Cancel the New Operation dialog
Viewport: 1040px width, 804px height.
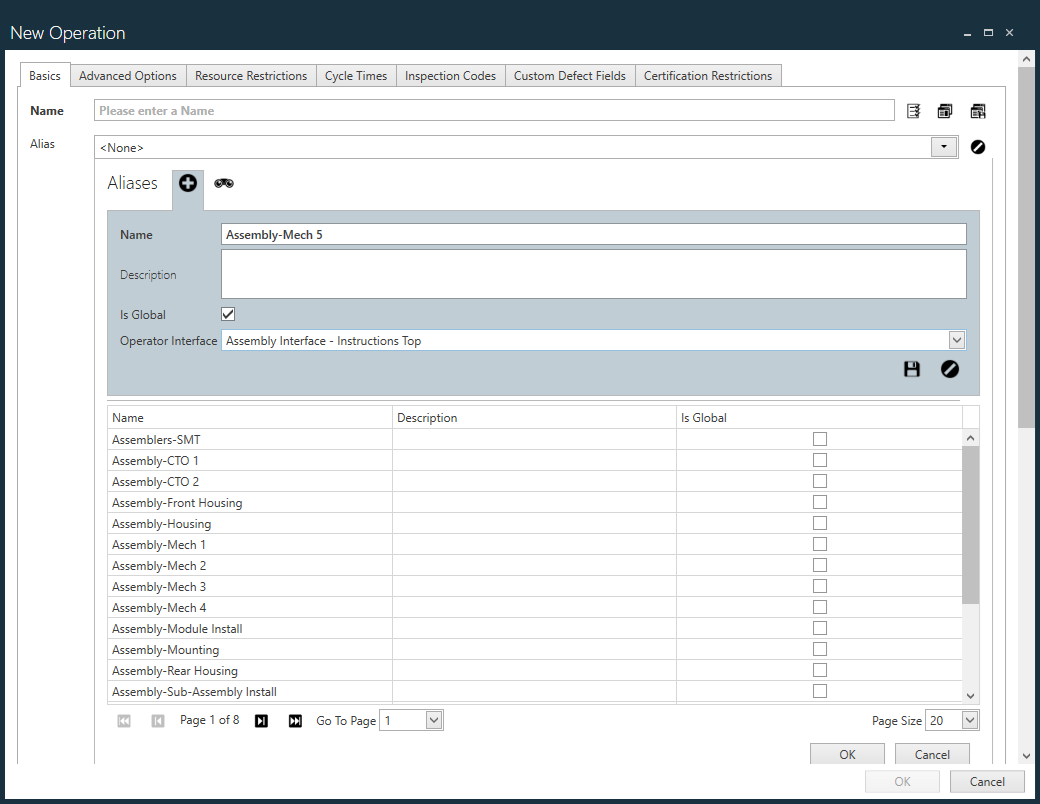click(987, 781)
